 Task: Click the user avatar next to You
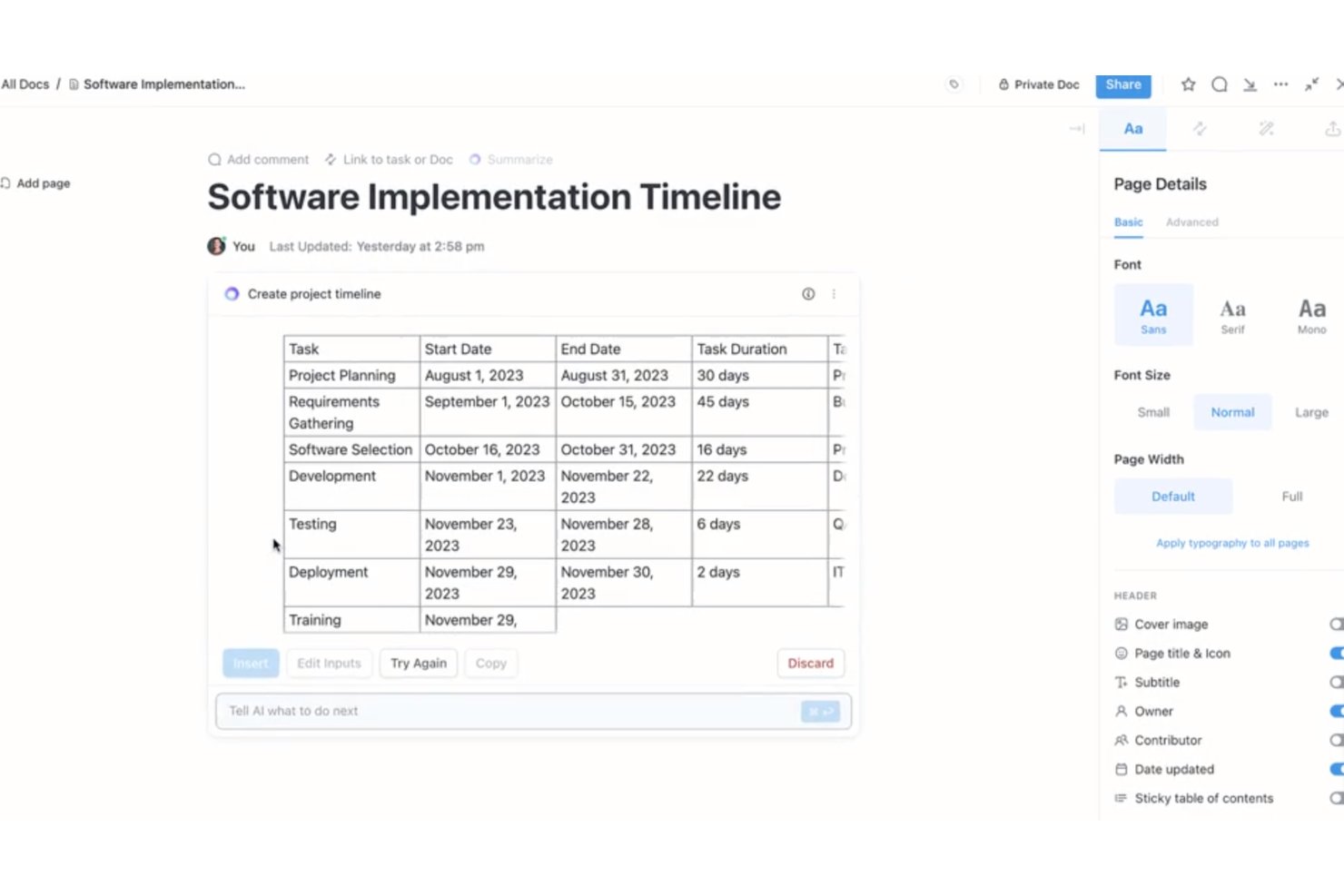(x=216, y=246)
